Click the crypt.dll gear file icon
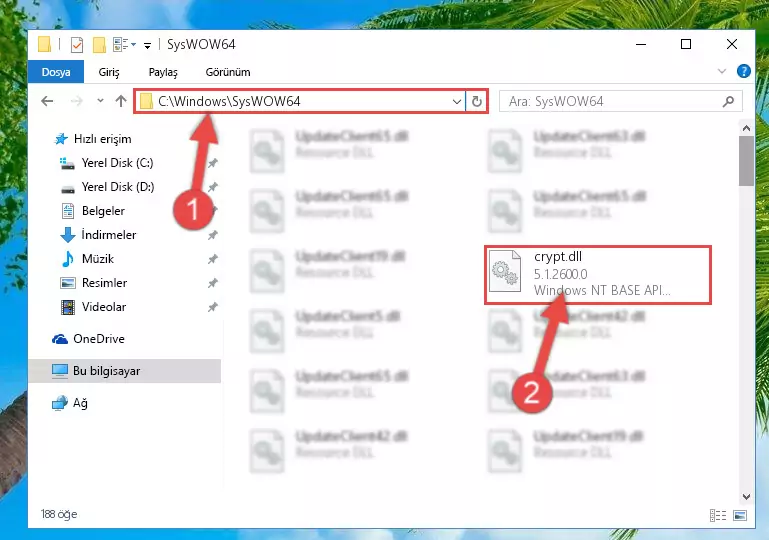 pos(505,271)
